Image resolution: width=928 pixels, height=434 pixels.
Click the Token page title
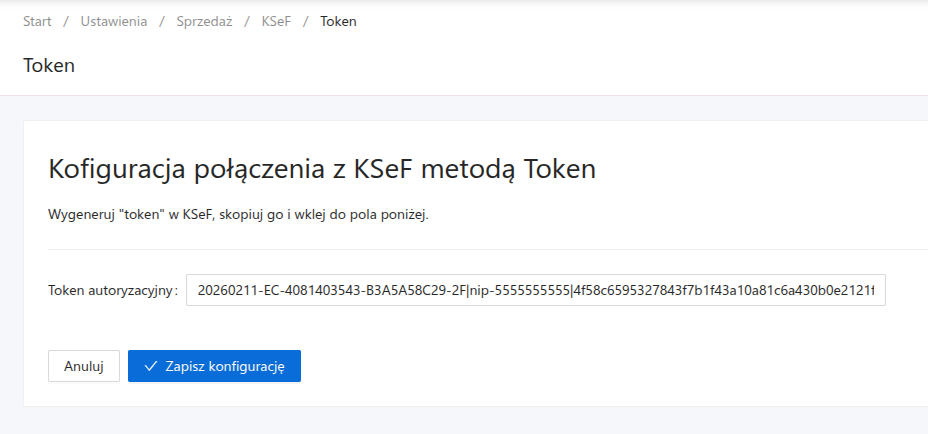point(49,66)
